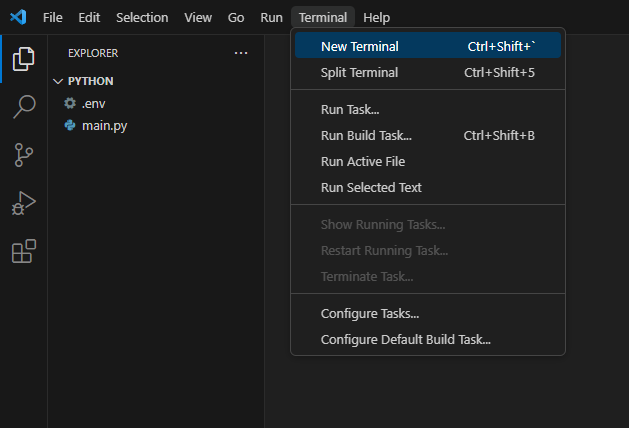Open the Explorer view icon
This screenshot has width=629, height=428.
[23, 60]
